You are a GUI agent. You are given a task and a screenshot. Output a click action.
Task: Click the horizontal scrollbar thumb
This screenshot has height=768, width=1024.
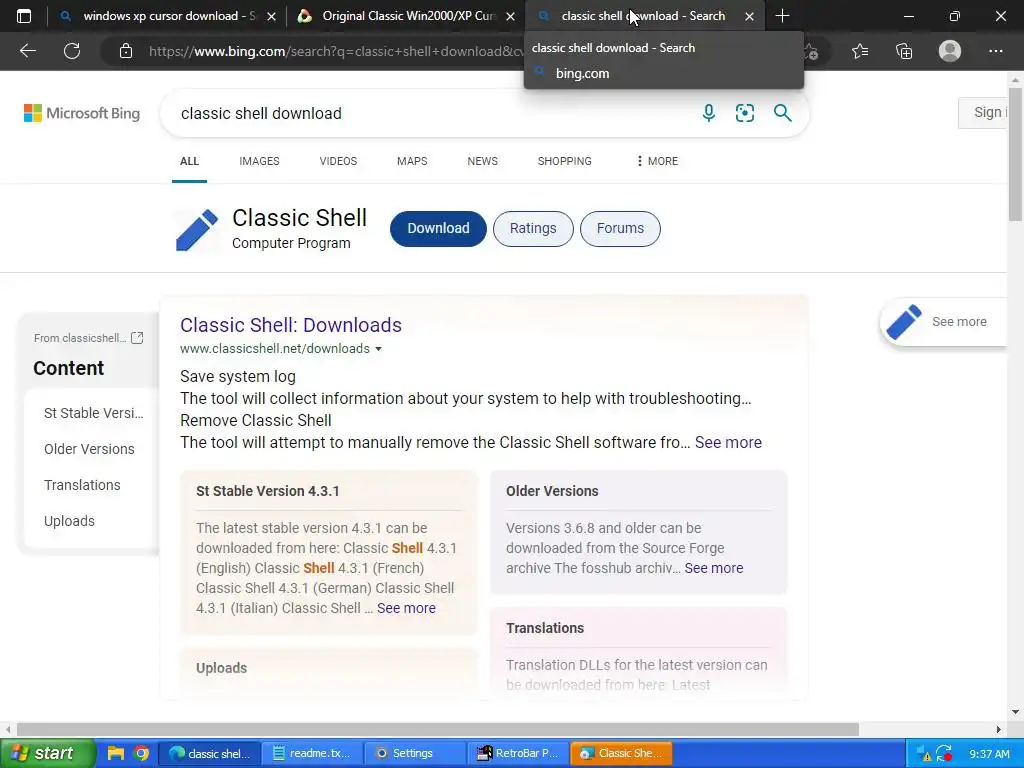point(438,729)
